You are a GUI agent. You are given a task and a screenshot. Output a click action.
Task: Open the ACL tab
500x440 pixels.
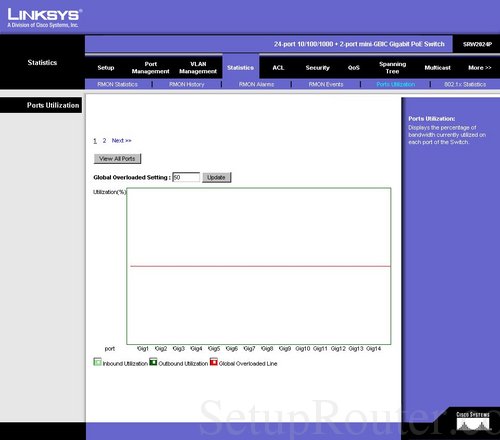click(x=278, y=68)
